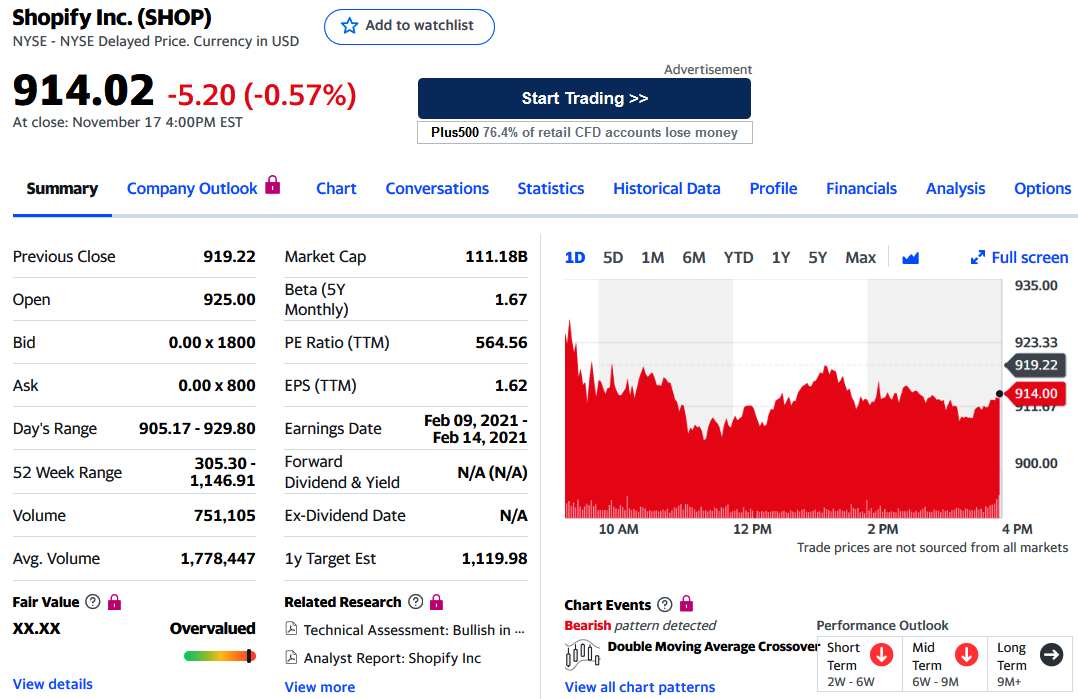Select the 1D chart range

click(x=575, y=258)
